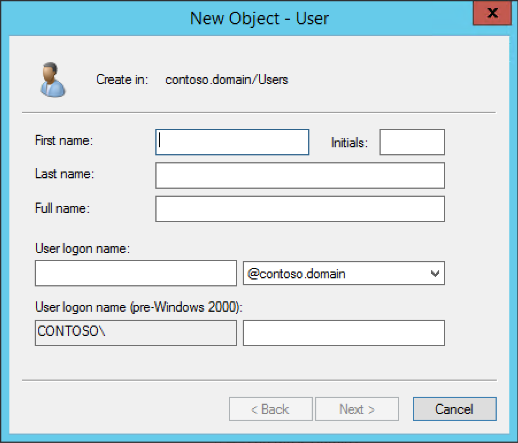Close the New Object - User dialog
This screenshot has width=518, height=443.
(x=492, y=13)
